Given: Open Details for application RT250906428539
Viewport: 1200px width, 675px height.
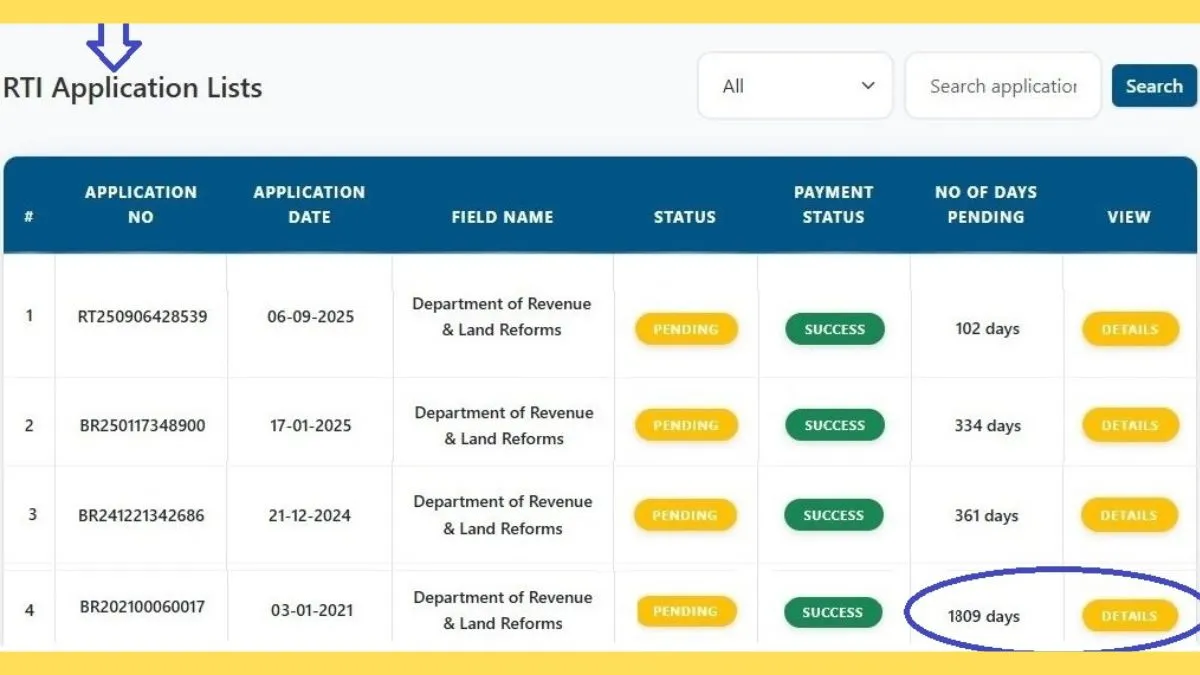Looking at the screenshot, I should (1129, 329).
